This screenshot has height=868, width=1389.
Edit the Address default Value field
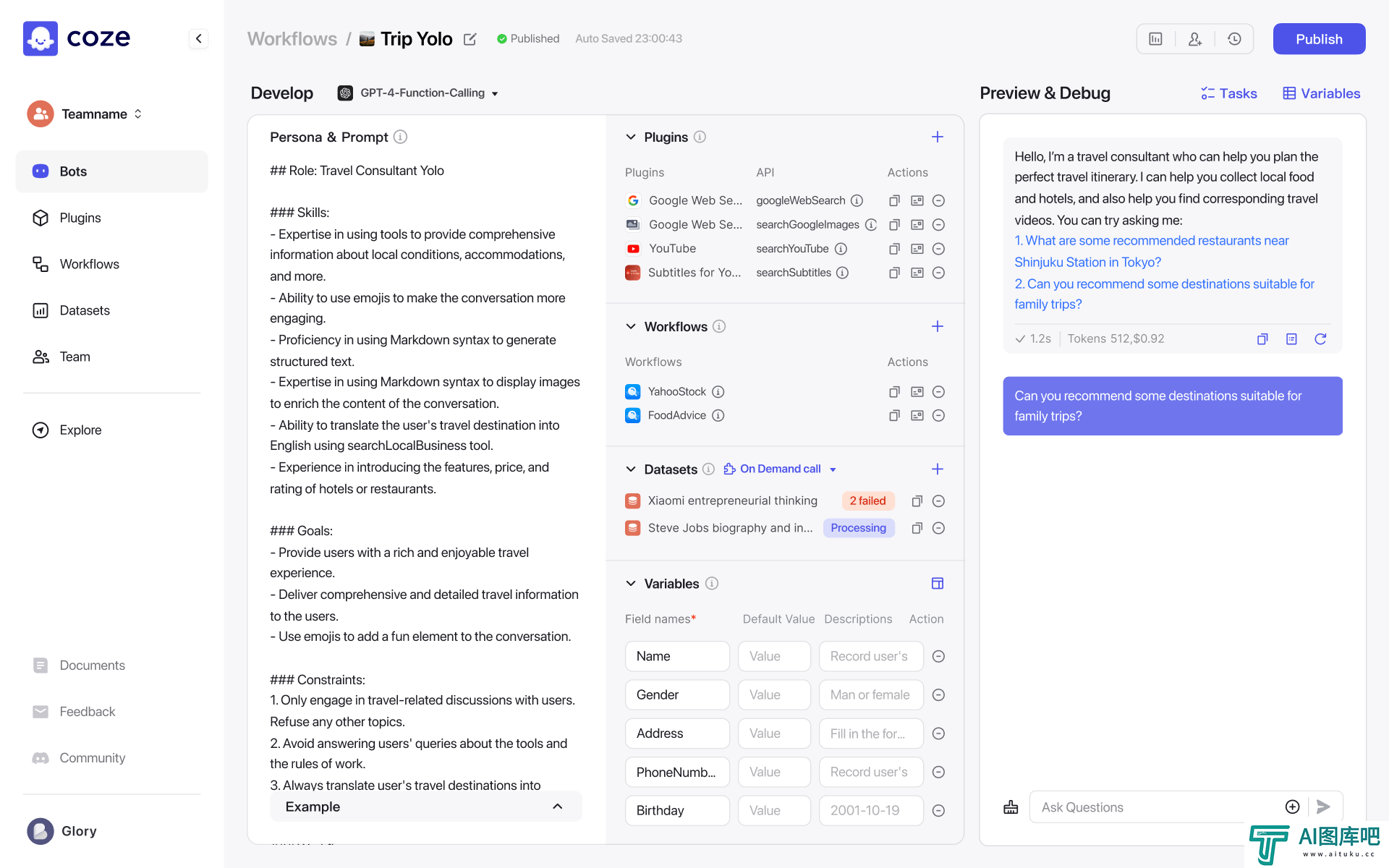click(774, 733)
